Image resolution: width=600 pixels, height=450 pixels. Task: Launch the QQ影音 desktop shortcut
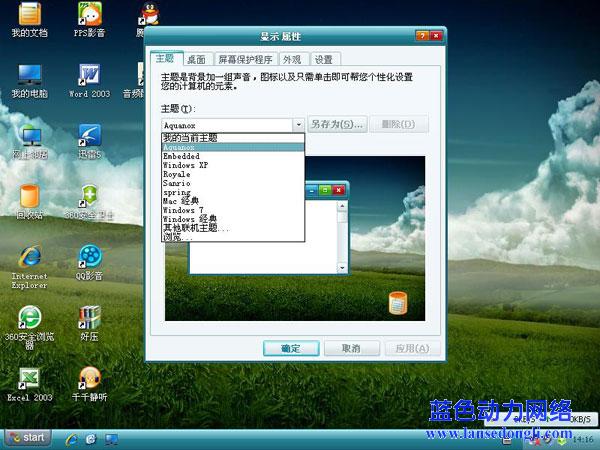tap(90, 262)
